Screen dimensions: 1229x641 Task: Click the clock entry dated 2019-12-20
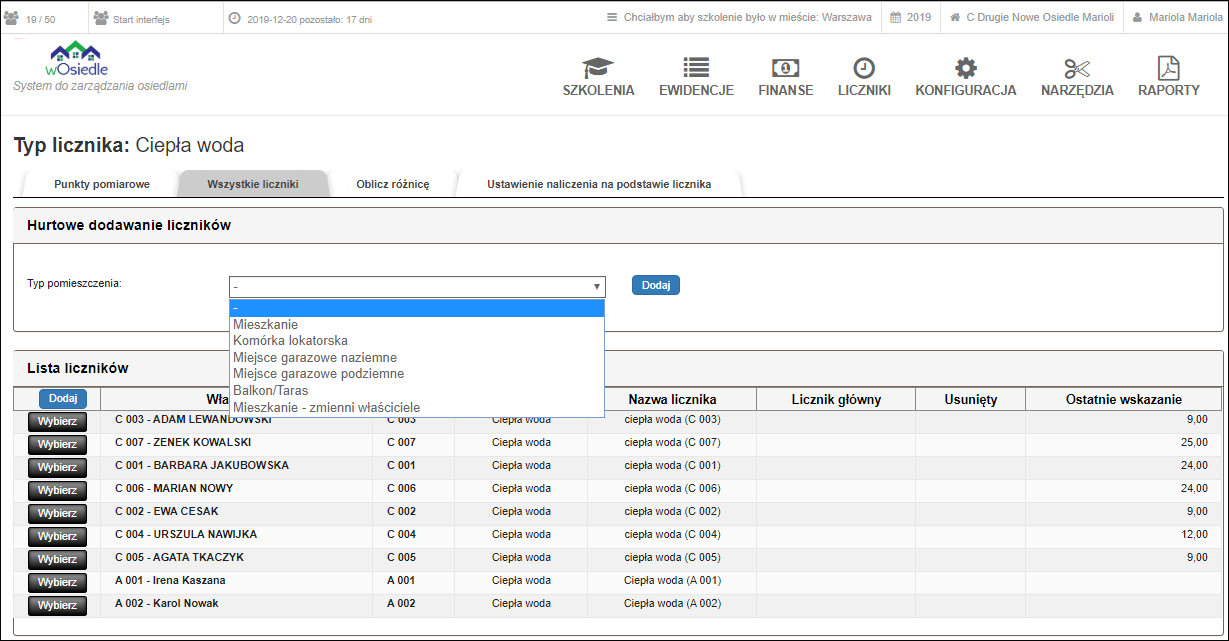(300, 18)
